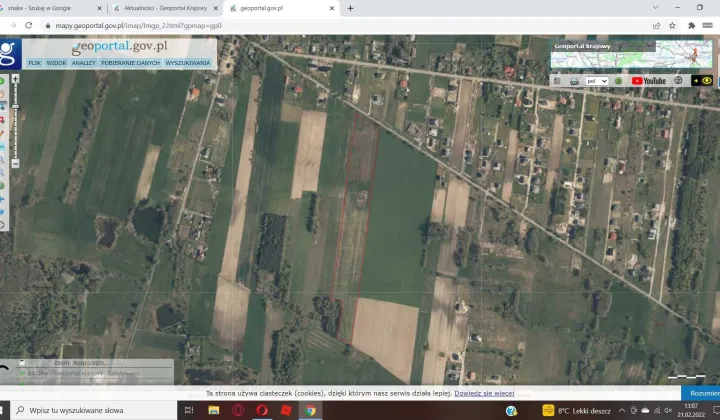
Task: Open a new browser tab
Action: (350, 8)
